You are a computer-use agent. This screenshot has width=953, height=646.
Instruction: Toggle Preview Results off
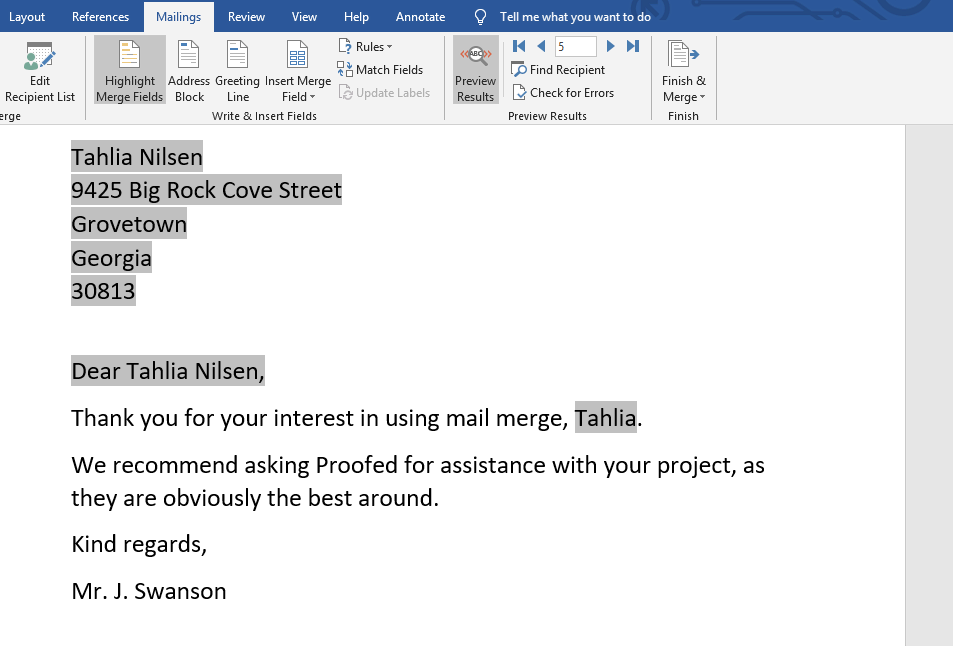(x=474, y=69)
